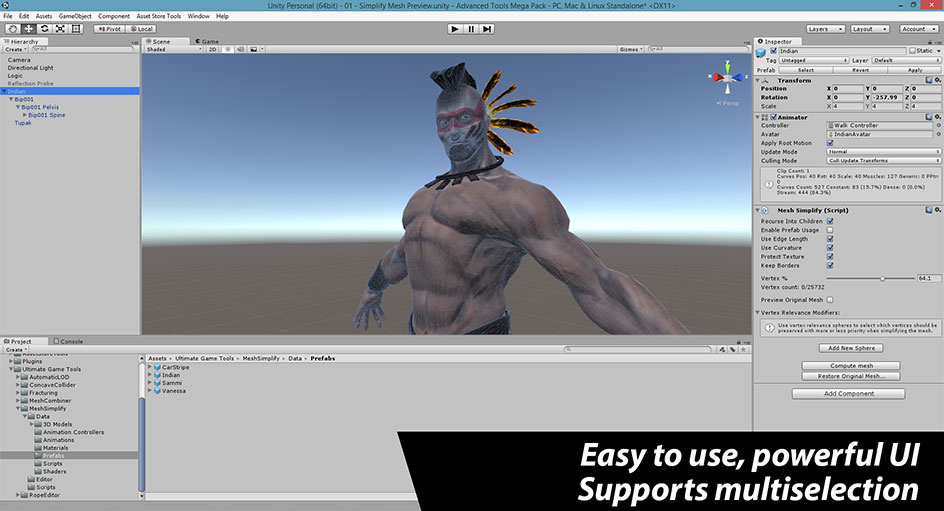The width and height of the screenshot is (944, 511).
Task: Open the Shaded draw mode dropdown
Action: tap(174, 49)
